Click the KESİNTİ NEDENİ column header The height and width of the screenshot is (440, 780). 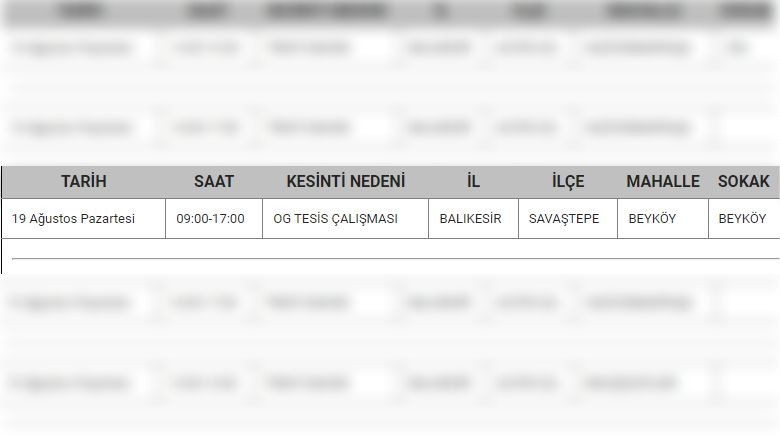345,181
